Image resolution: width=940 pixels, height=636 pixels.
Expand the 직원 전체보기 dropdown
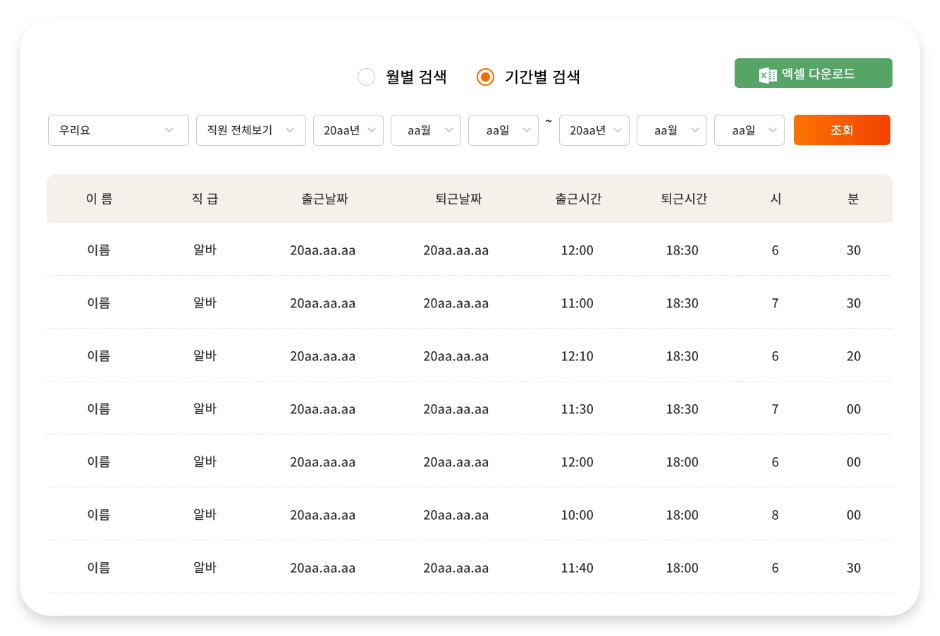251,130
